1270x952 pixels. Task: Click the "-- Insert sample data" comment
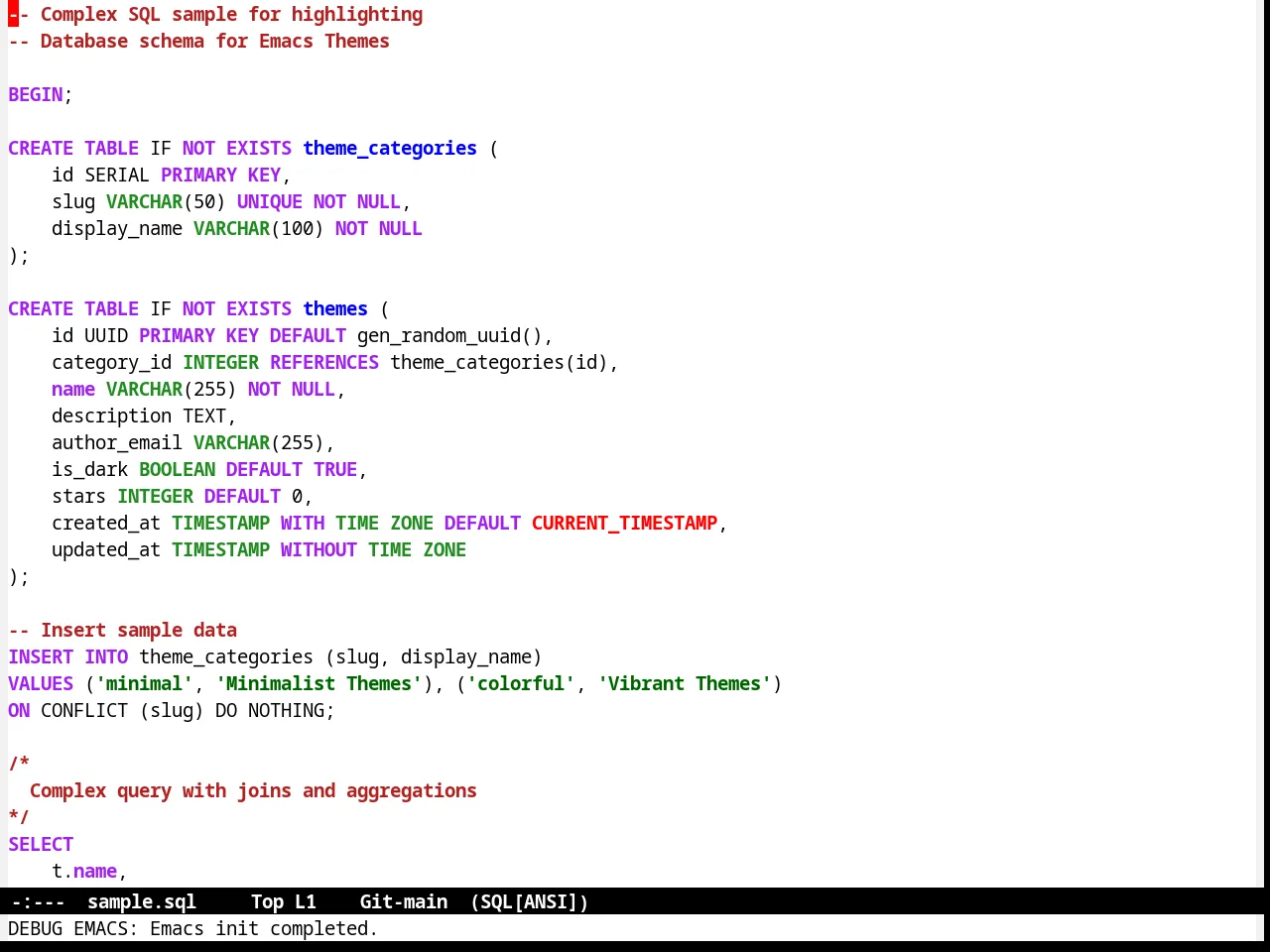pos(123,630)
